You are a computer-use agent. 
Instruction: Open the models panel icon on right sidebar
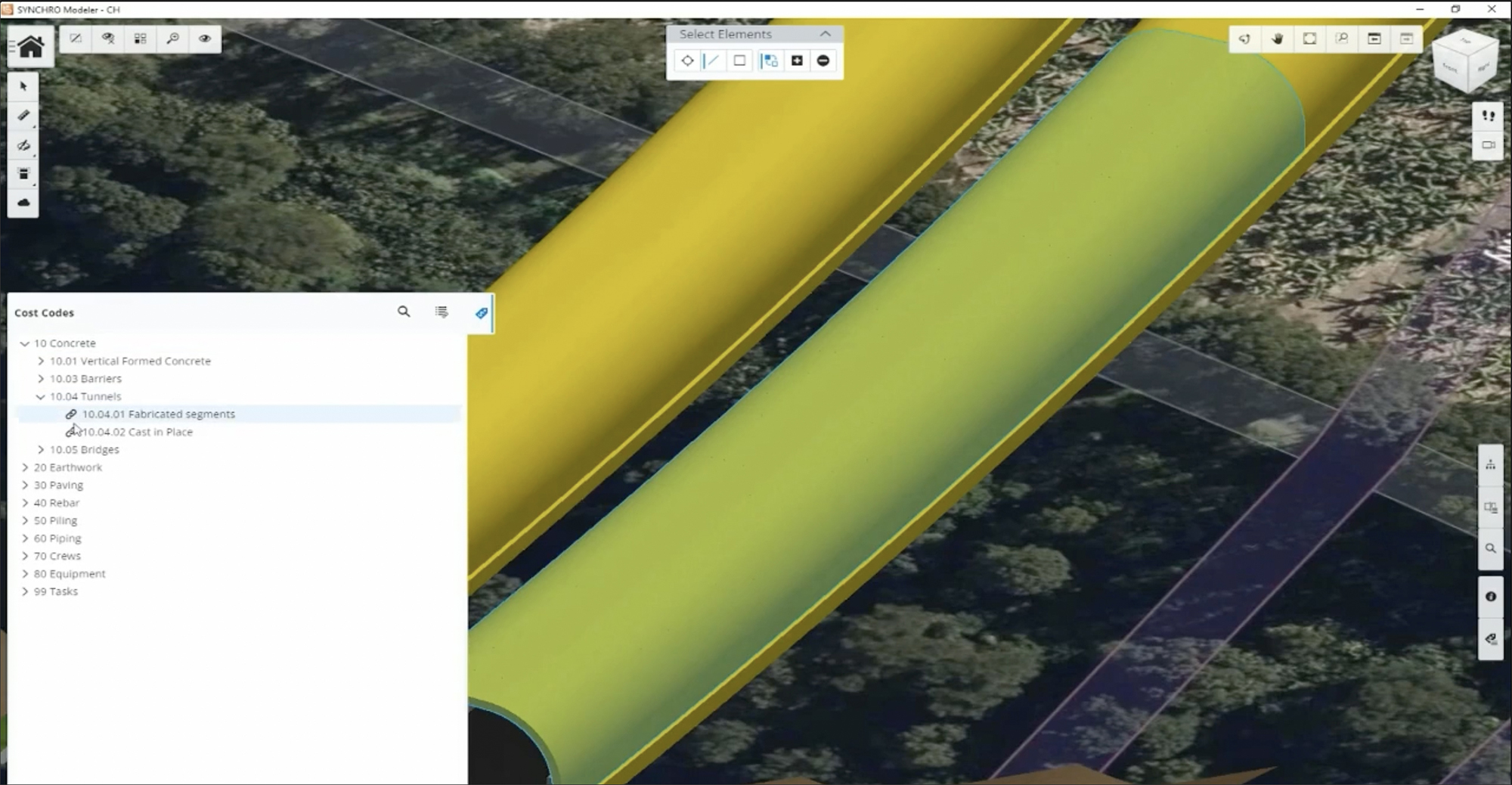point(1491,507)
